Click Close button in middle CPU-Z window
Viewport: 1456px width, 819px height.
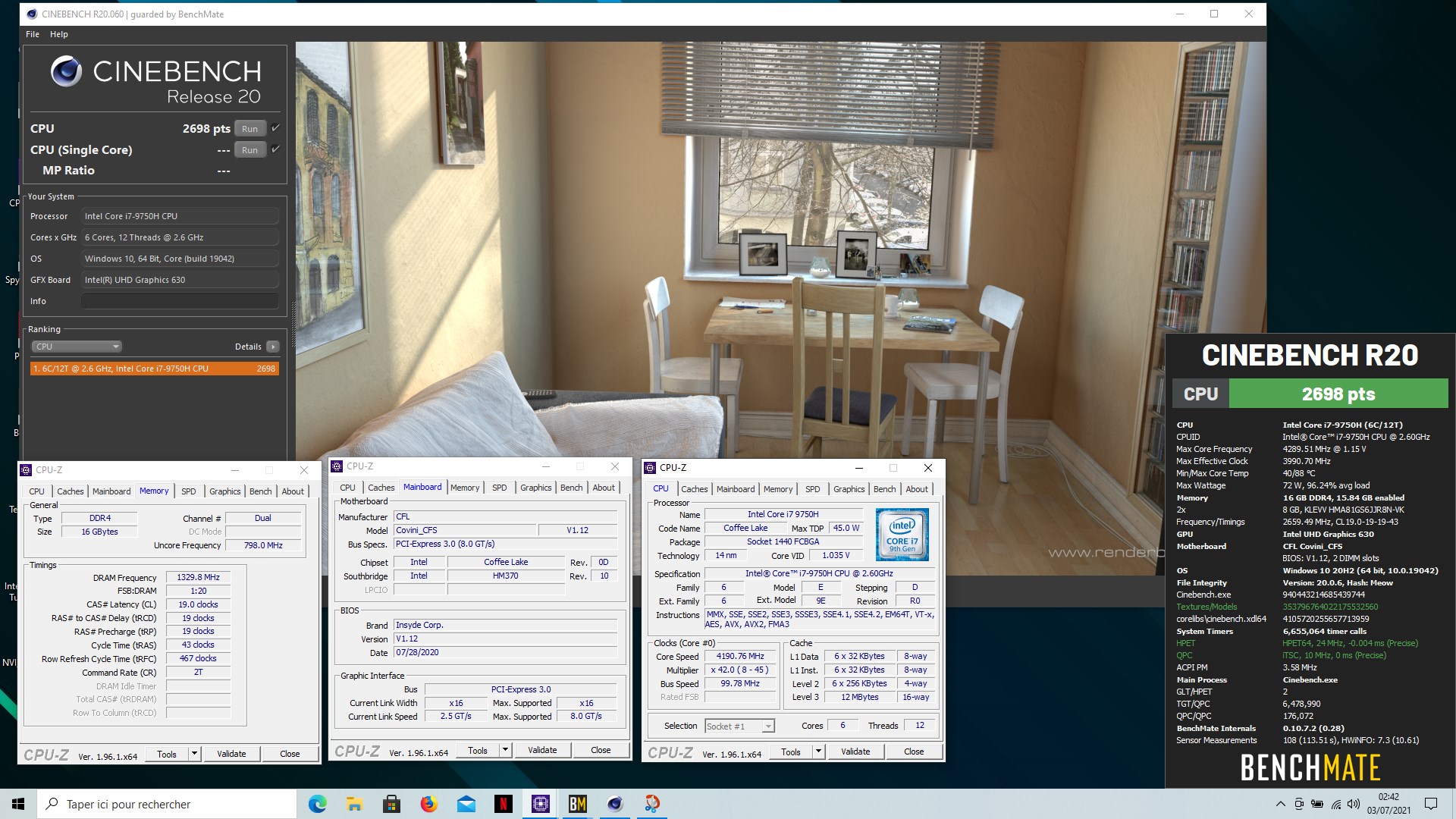coord(601,750)
